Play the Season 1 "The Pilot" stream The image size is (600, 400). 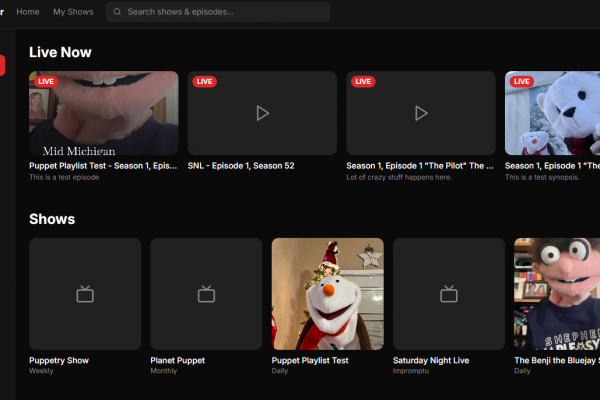coord(421,113)
